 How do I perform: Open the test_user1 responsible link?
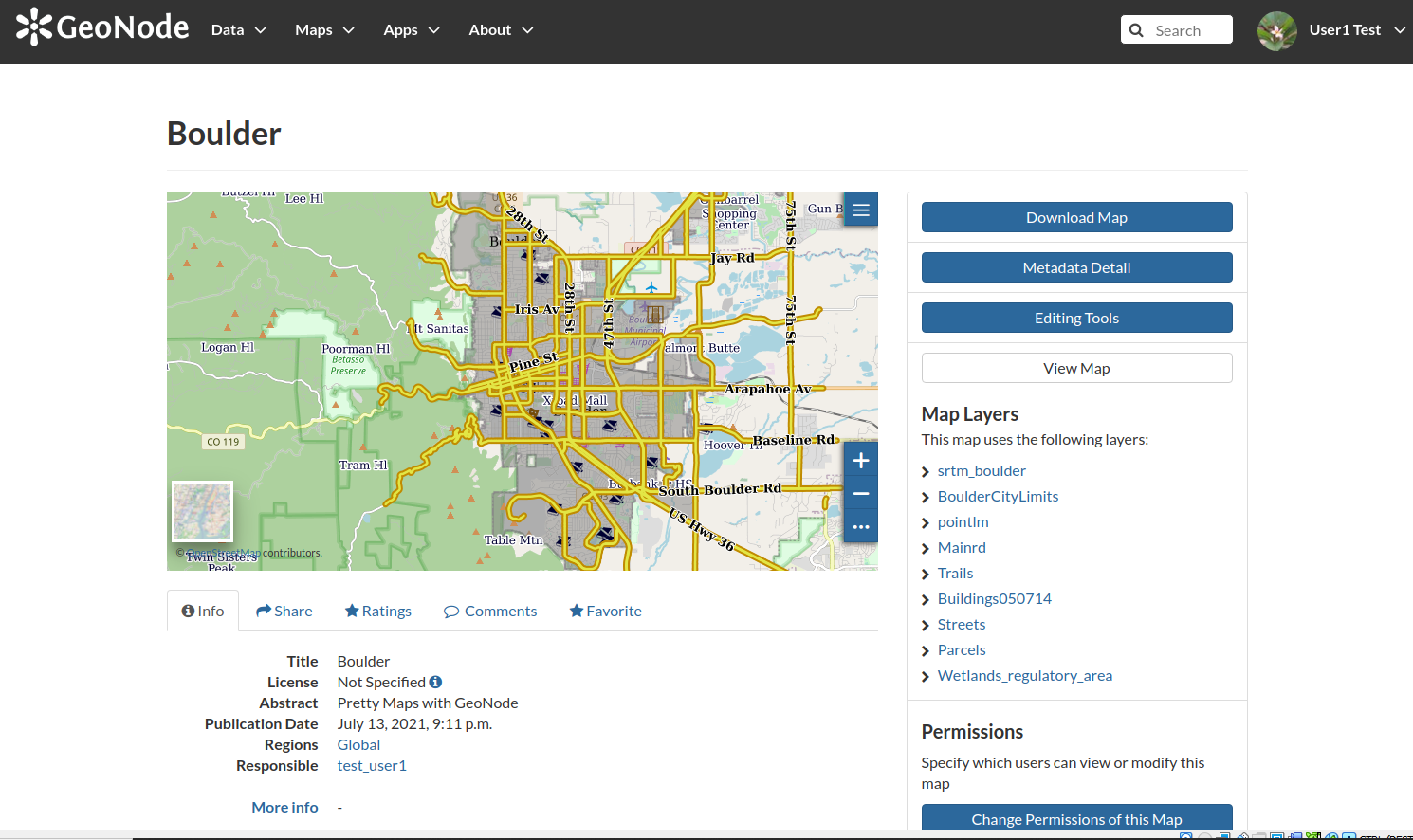[372, 765]
